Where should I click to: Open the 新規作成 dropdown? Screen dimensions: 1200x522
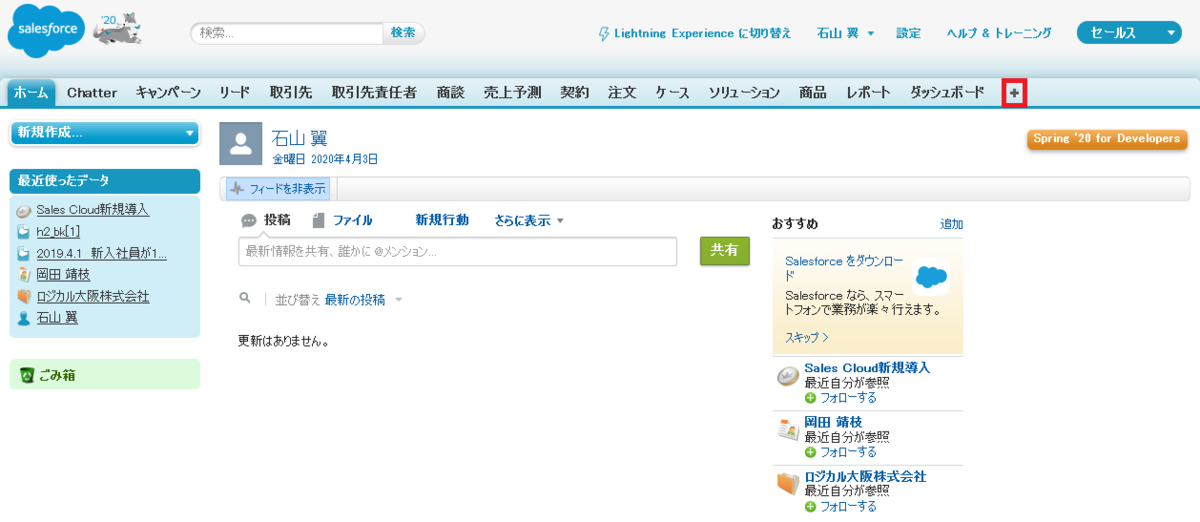pyautogui.click(x=104, y=133)
